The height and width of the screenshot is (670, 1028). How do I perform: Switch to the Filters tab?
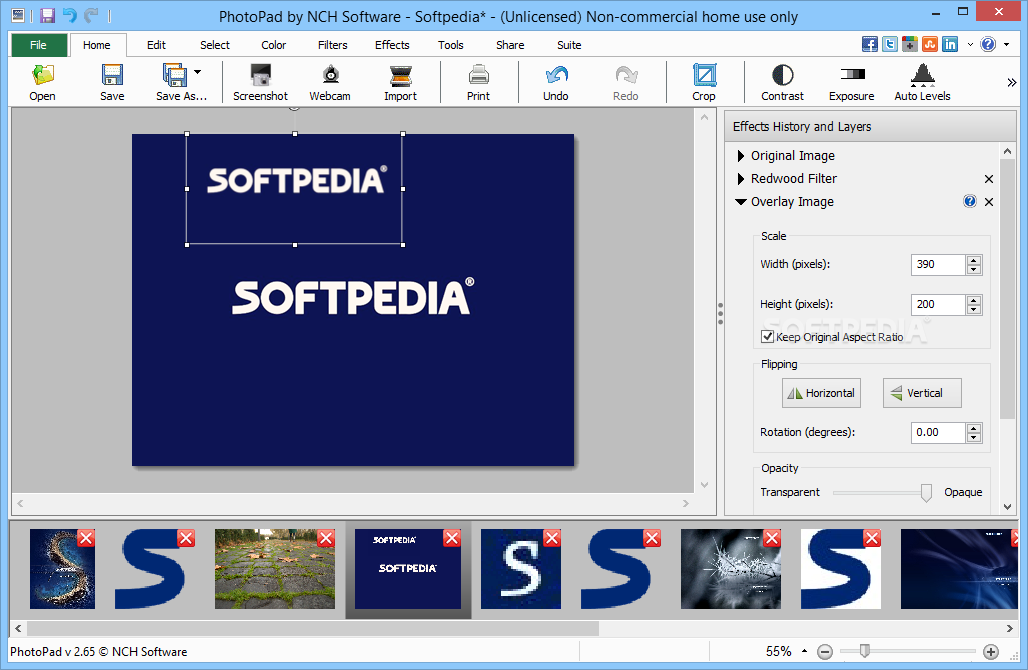click(332, 45)
